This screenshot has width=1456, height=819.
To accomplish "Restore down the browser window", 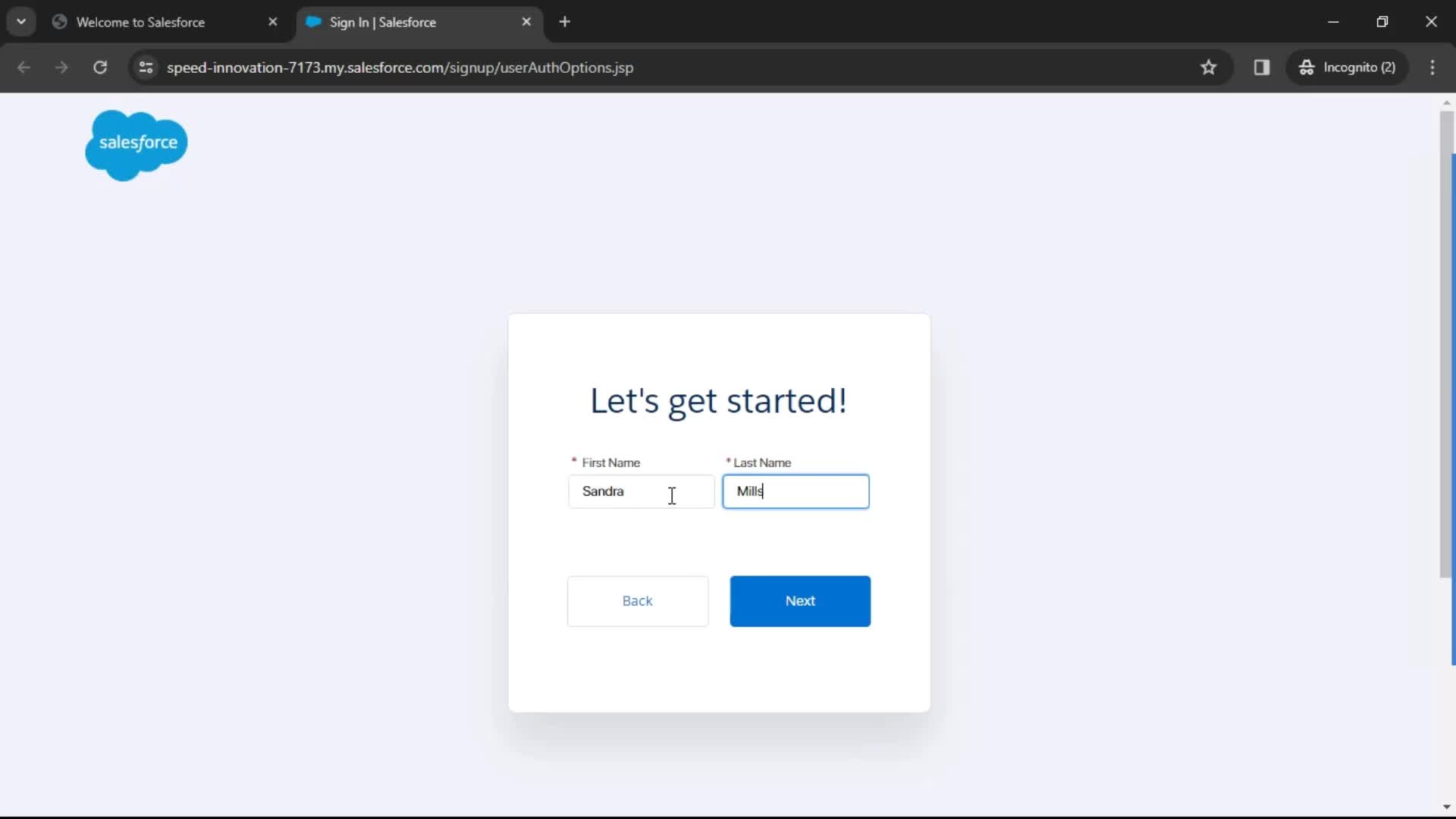I will (1382, 22).
